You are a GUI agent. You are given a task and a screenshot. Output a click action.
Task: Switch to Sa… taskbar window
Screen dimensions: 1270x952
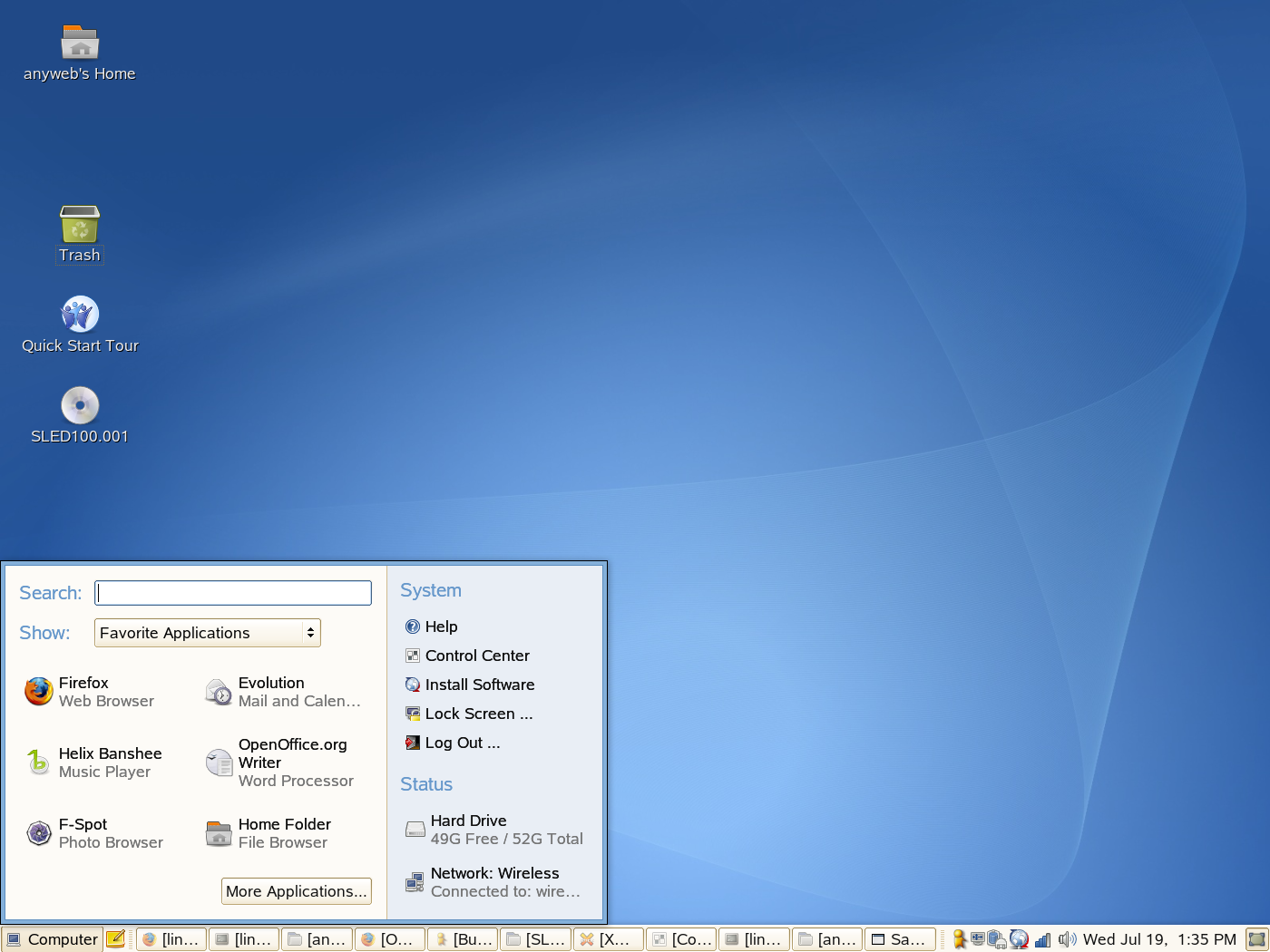[900, 939]
